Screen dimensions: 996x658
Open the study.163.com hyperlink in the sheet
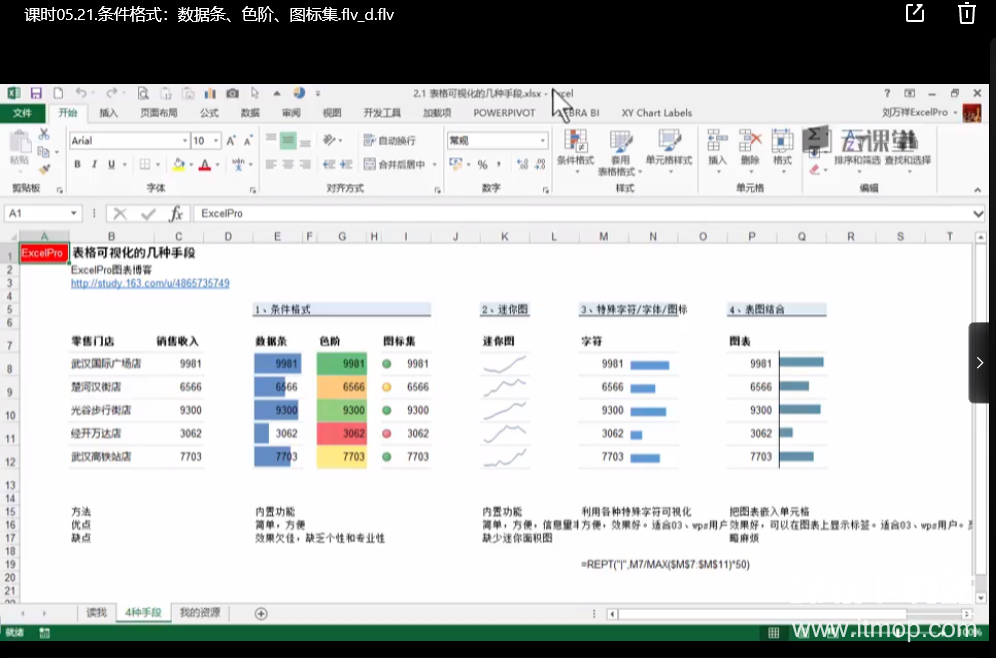point(149,283)
